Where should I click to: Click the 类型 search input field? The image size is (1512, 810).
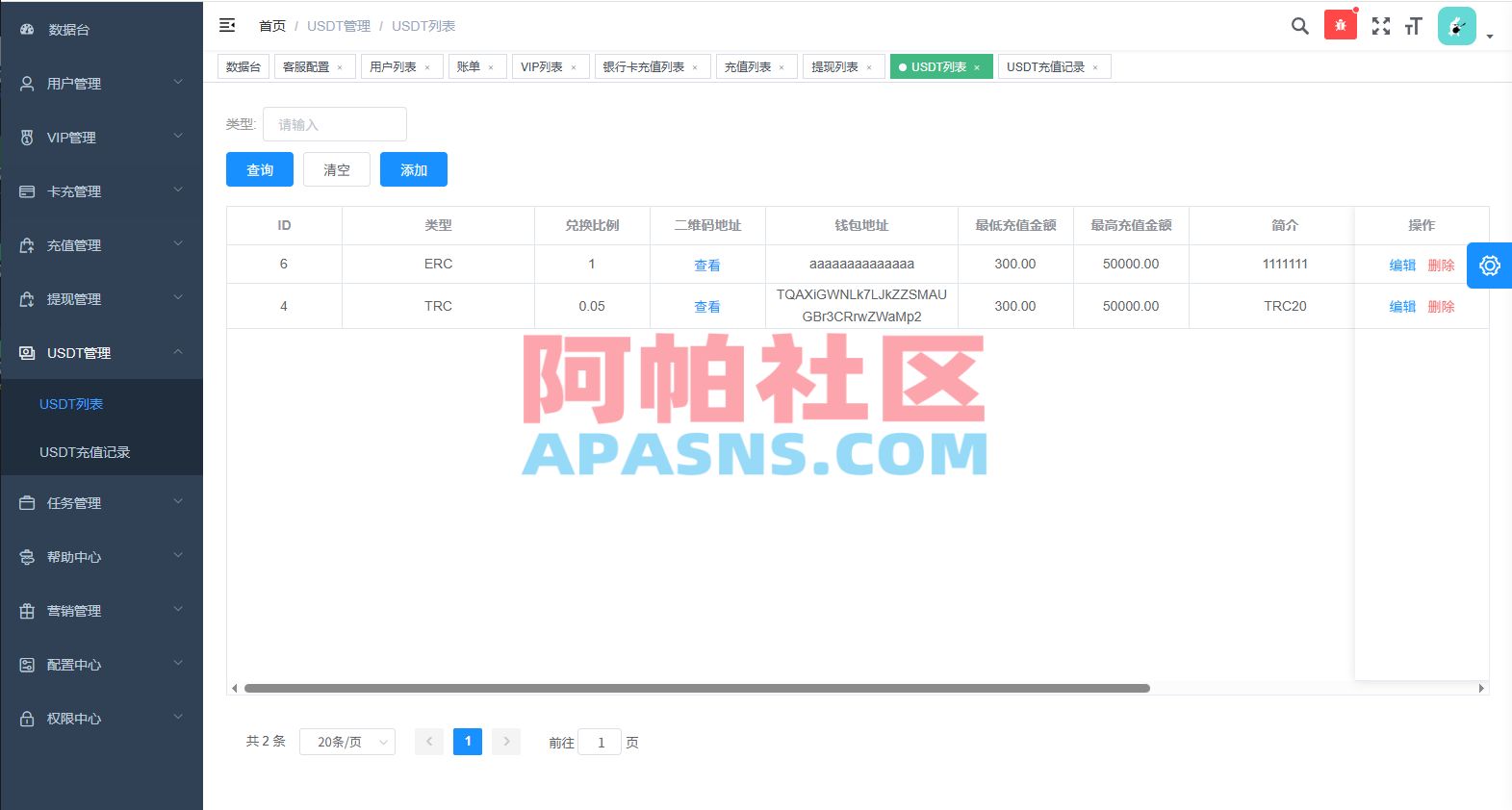[x=335, y=124]
